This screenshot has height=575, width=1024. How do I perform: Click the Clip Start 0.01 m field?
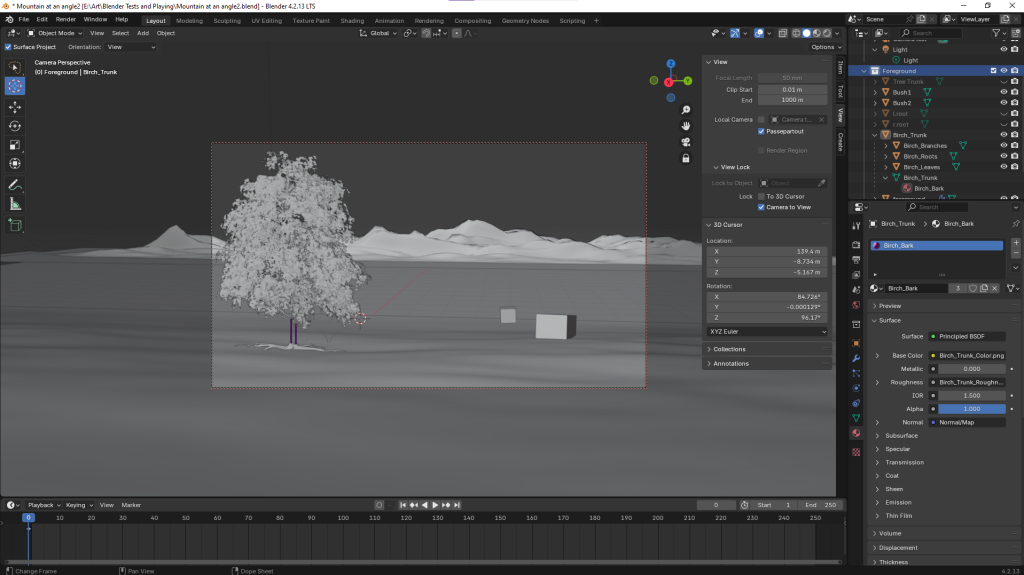tap(792, 90)
